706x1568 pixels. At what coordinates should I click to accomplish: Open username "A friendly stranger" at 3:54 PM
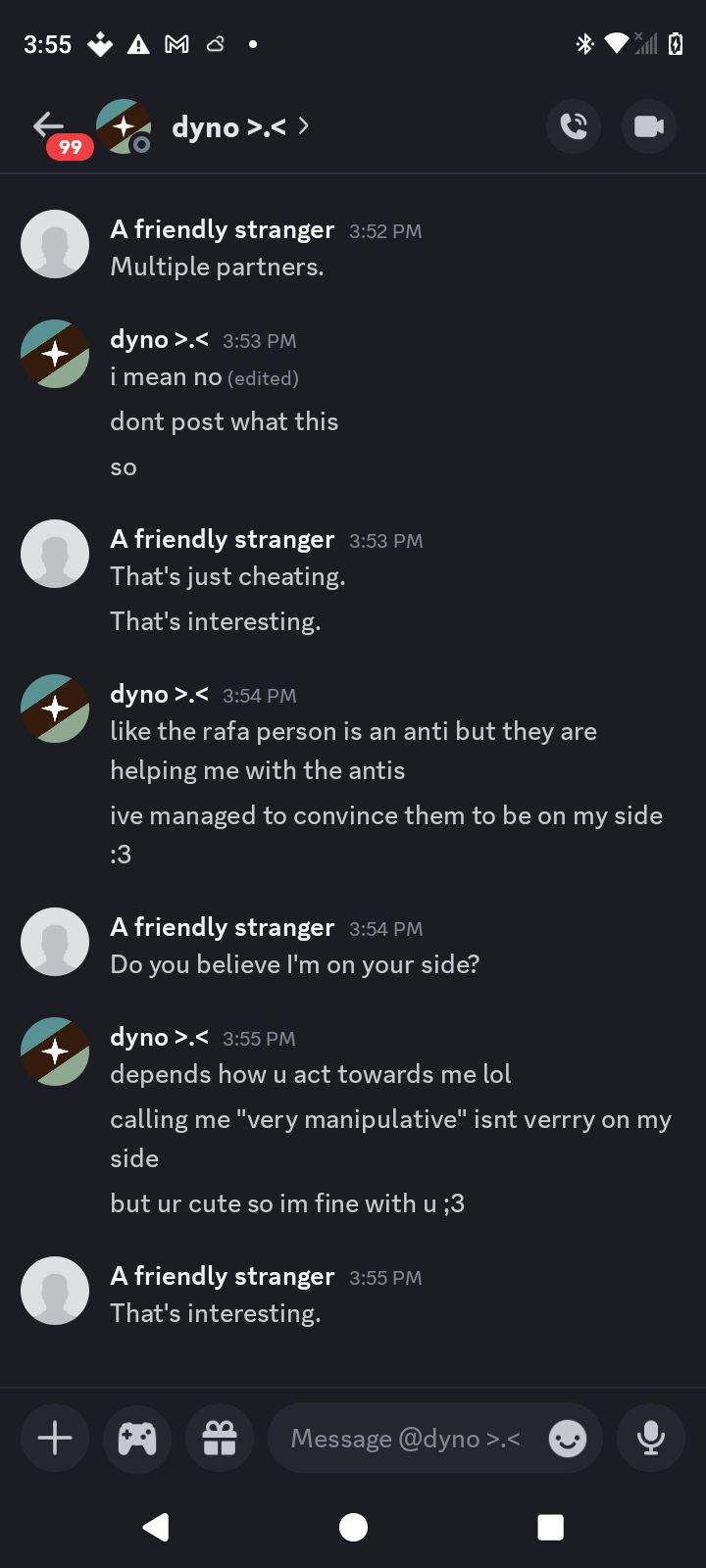pos(223,927)
